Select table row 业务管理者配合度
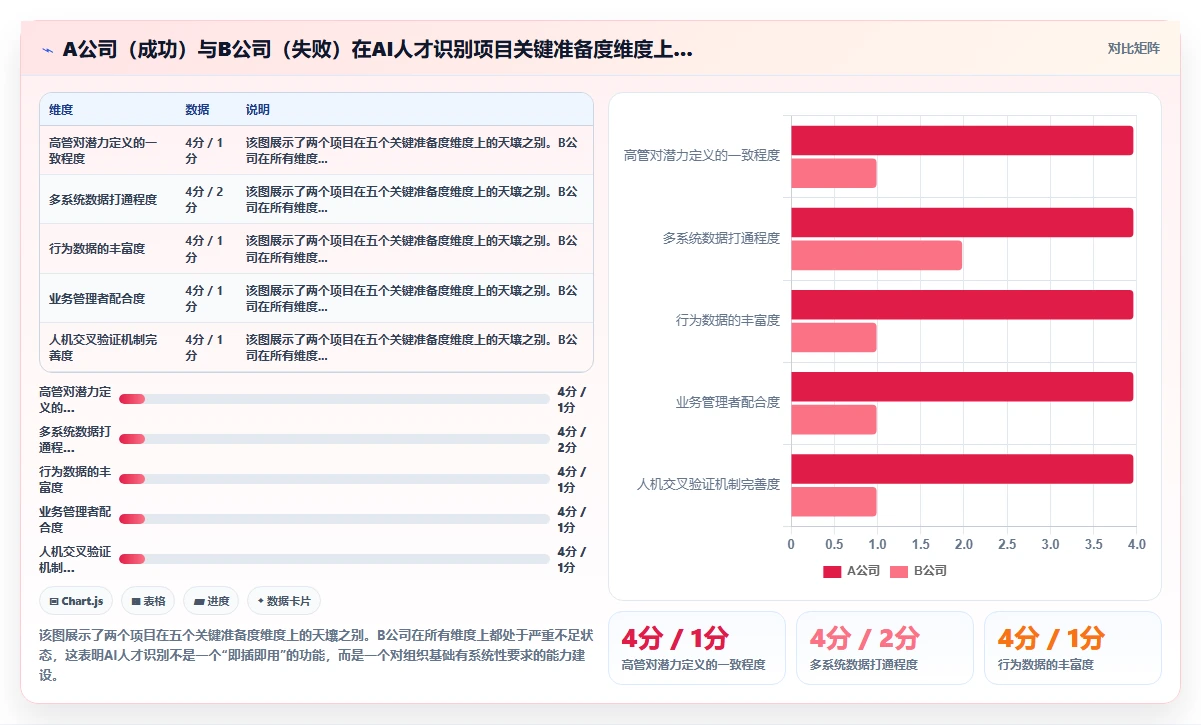 [x=316, y=298]
